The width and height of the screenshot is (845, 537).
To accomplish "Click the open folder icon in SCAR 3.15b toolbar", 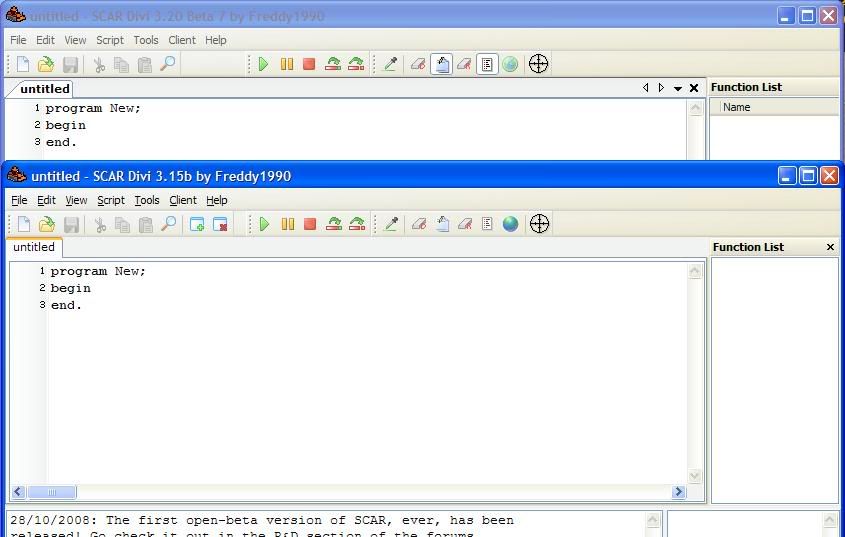I will click(x=46, y=224).
